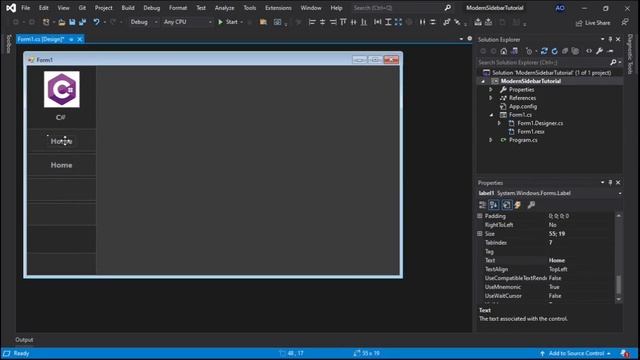Expand the References node
Viewport: 640px width, 360px height.
[491, 98]
